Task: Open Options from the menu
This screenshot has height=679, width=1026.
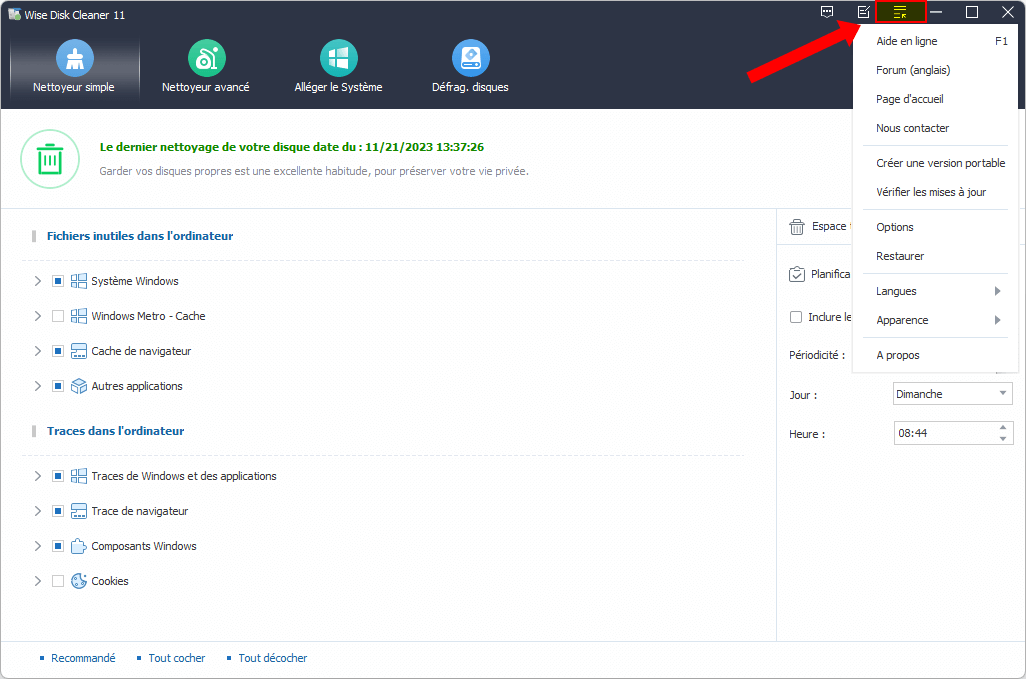Action: pyautogui.click(x=935, y=228)
